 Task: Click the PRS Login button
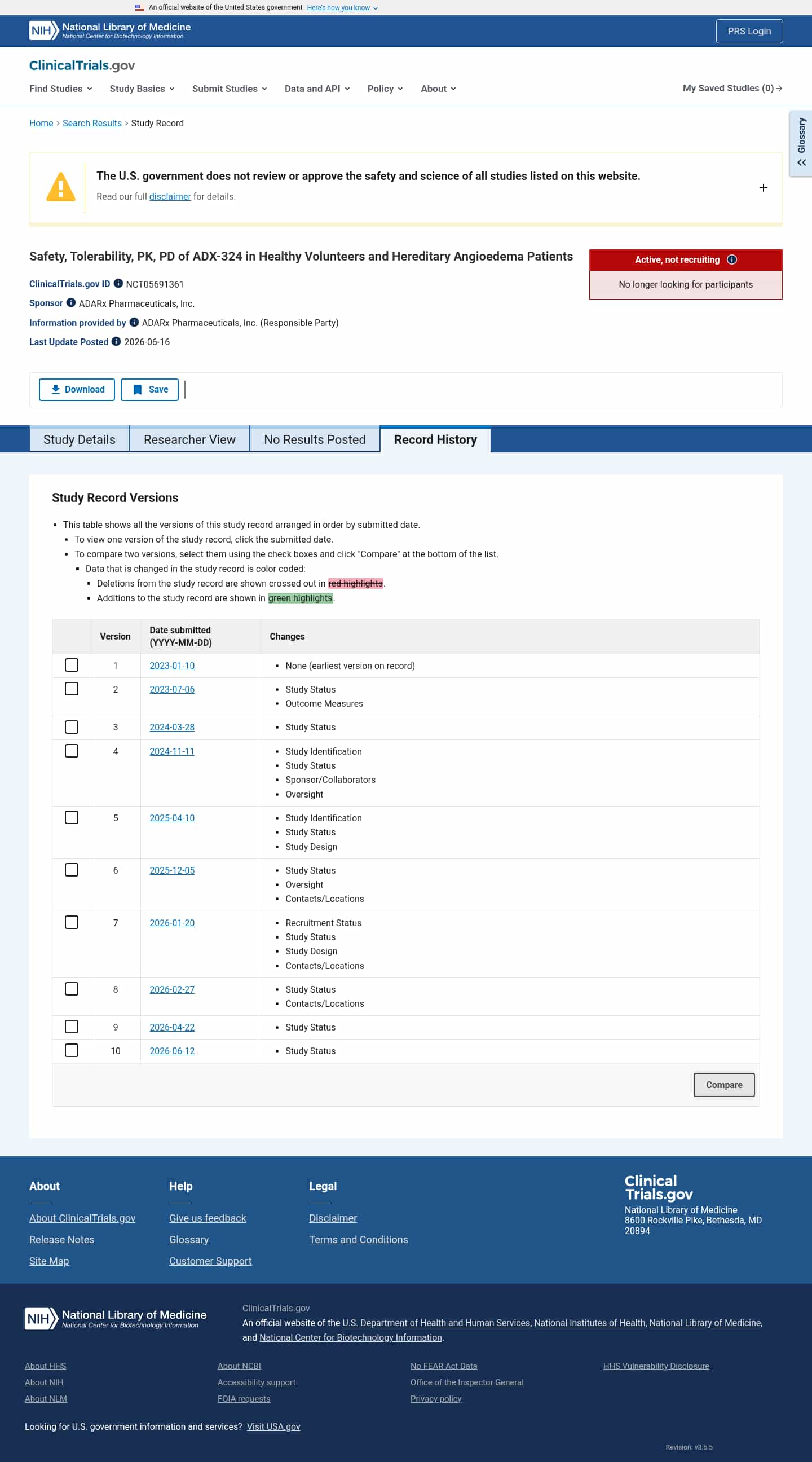[x=749, y=31]
